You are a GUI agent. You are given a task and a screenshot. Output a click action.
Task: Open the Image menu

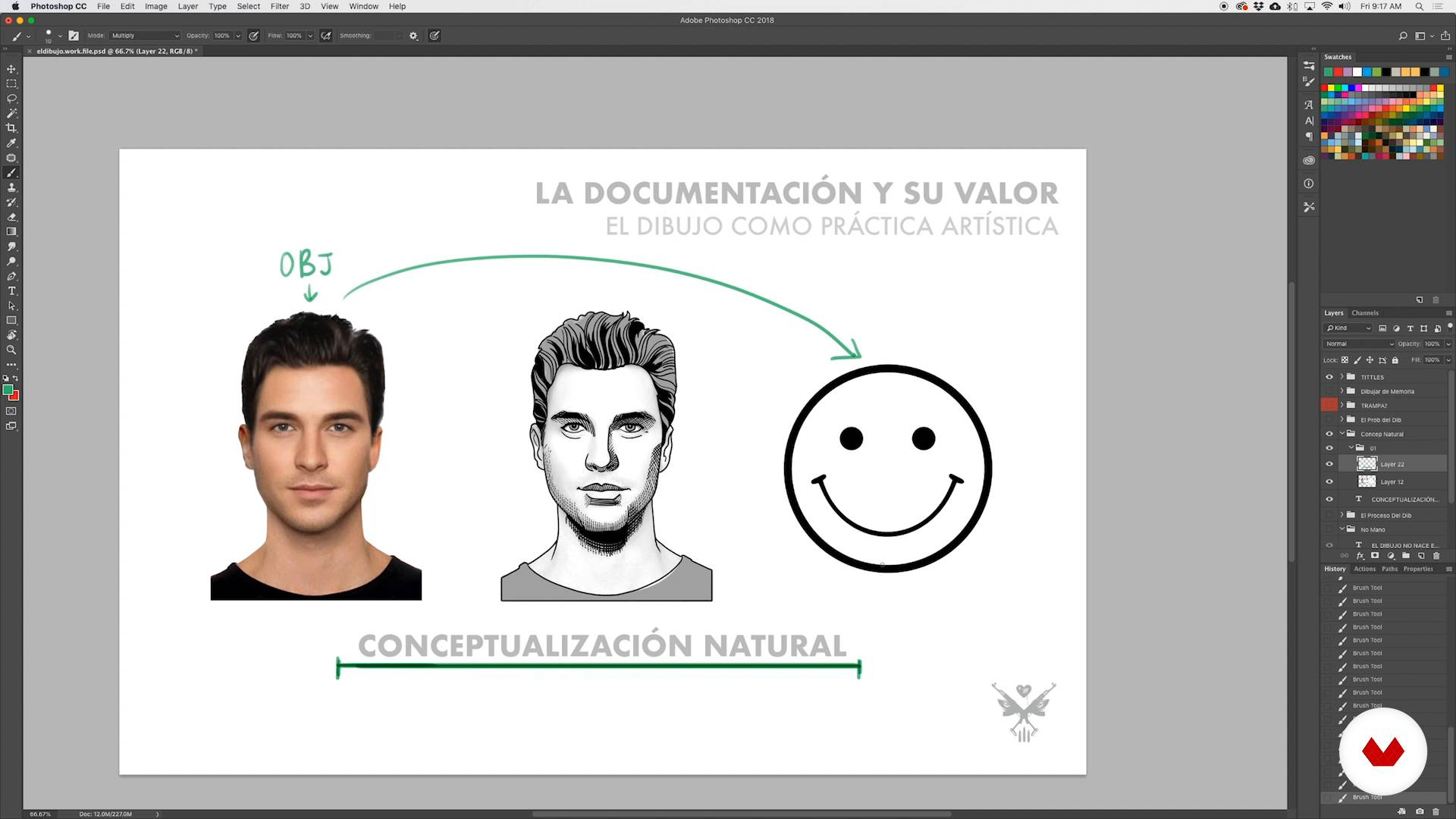[x=156, y=6]
